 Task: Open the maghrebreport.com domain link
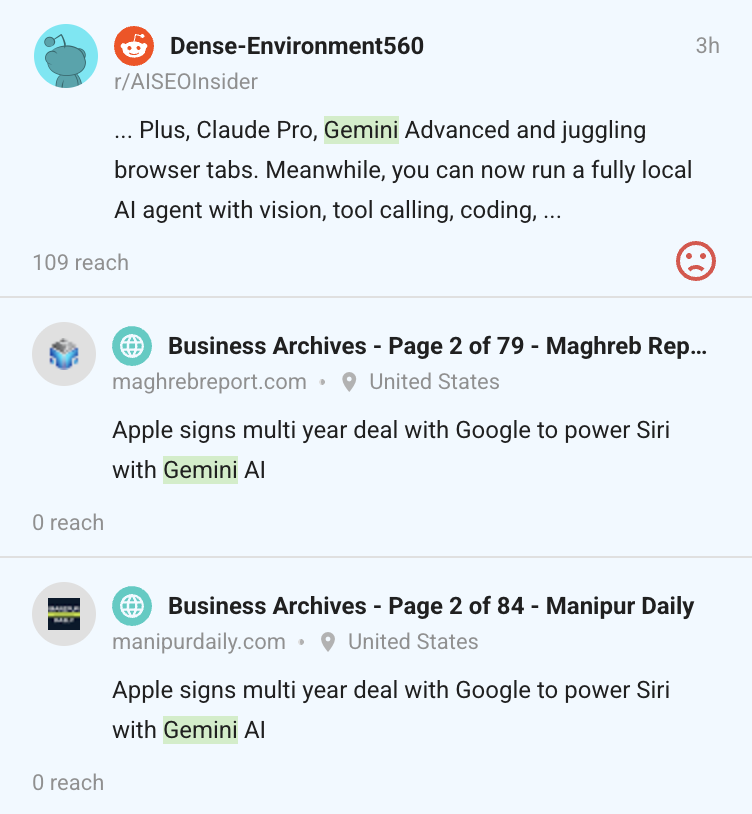click(209, 382)
